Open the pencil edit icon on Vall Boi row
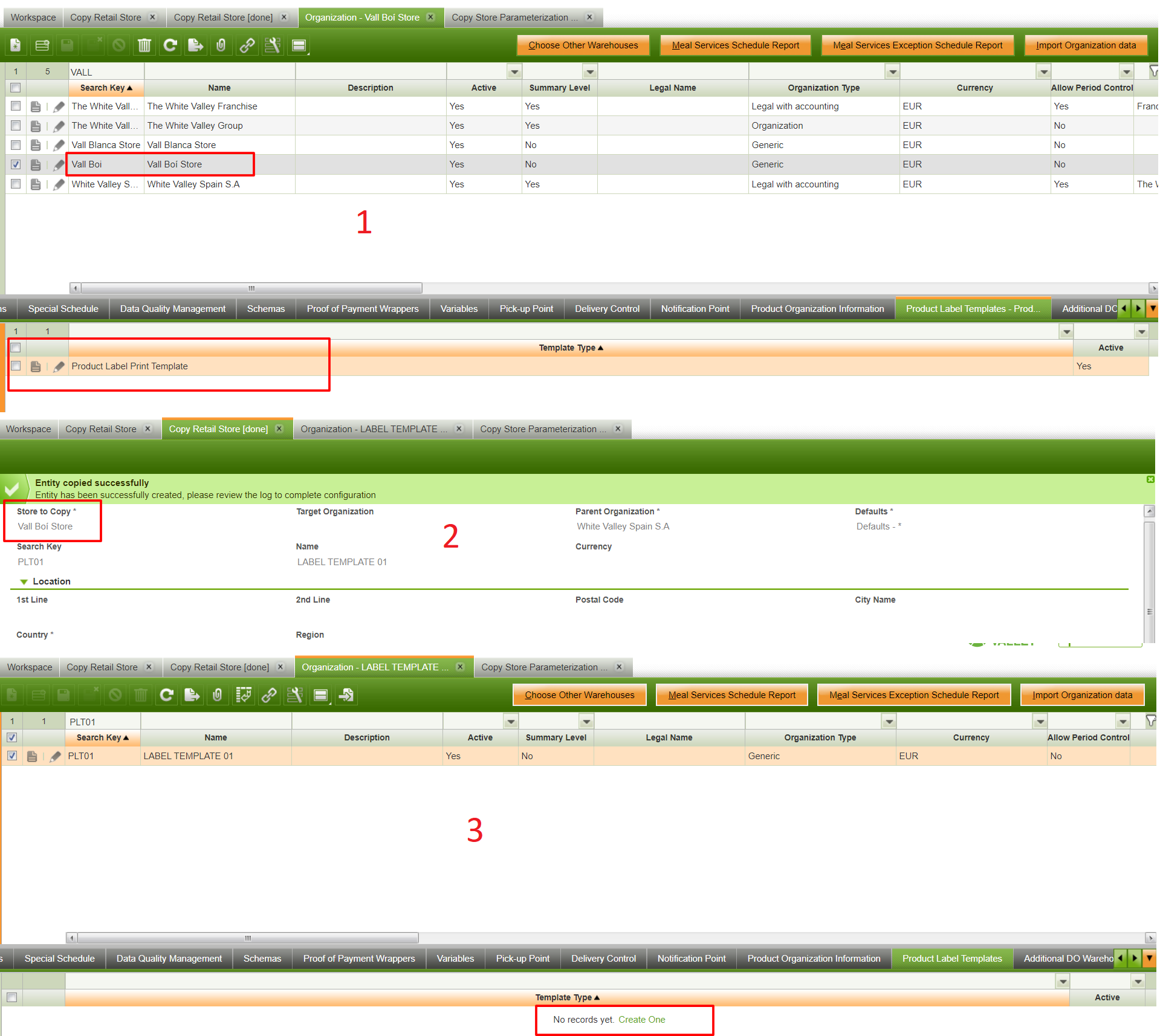1160x1036 pixels. [x=59, y=164]
